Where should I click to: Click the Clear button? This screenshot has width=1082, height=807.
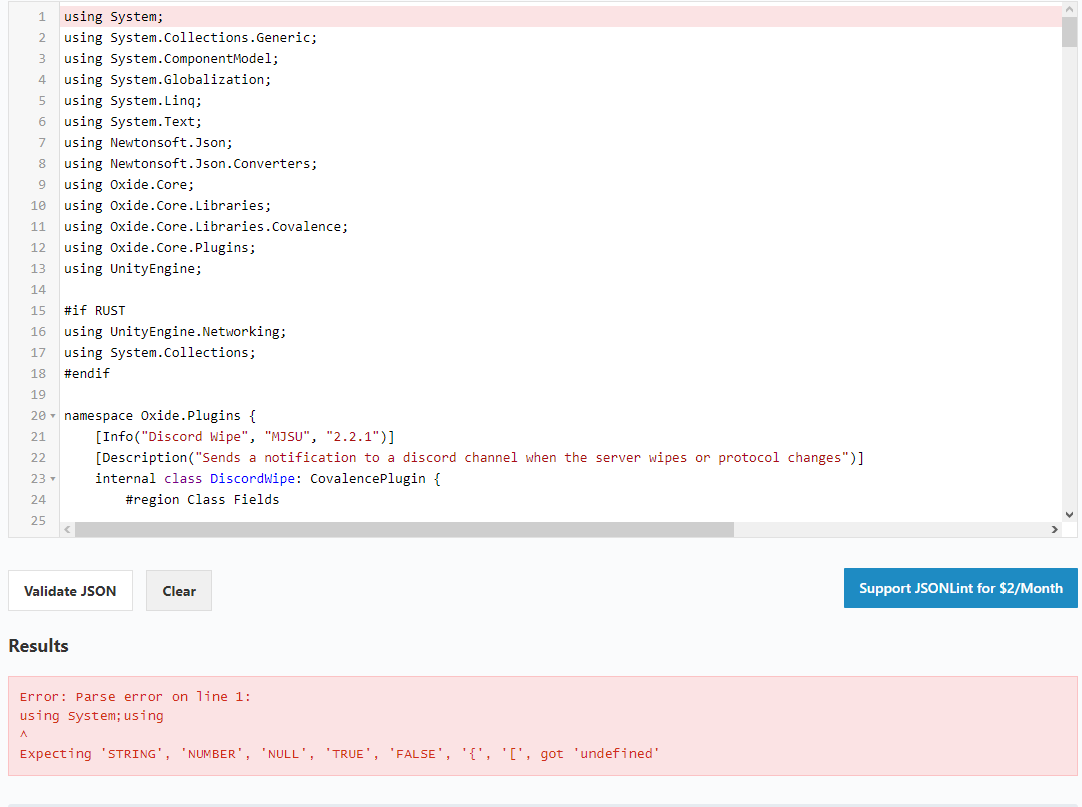(179, 591)
